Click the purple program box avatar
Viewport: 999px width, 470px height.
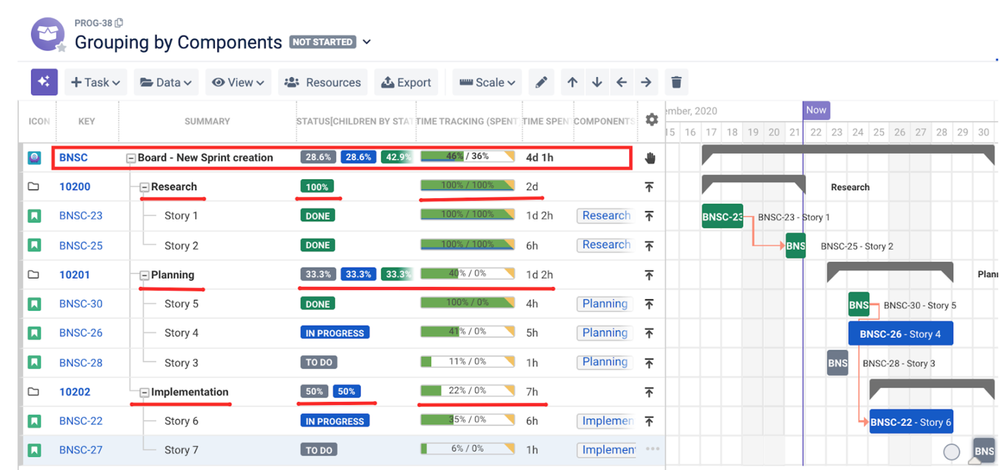[x=47, y=35]
